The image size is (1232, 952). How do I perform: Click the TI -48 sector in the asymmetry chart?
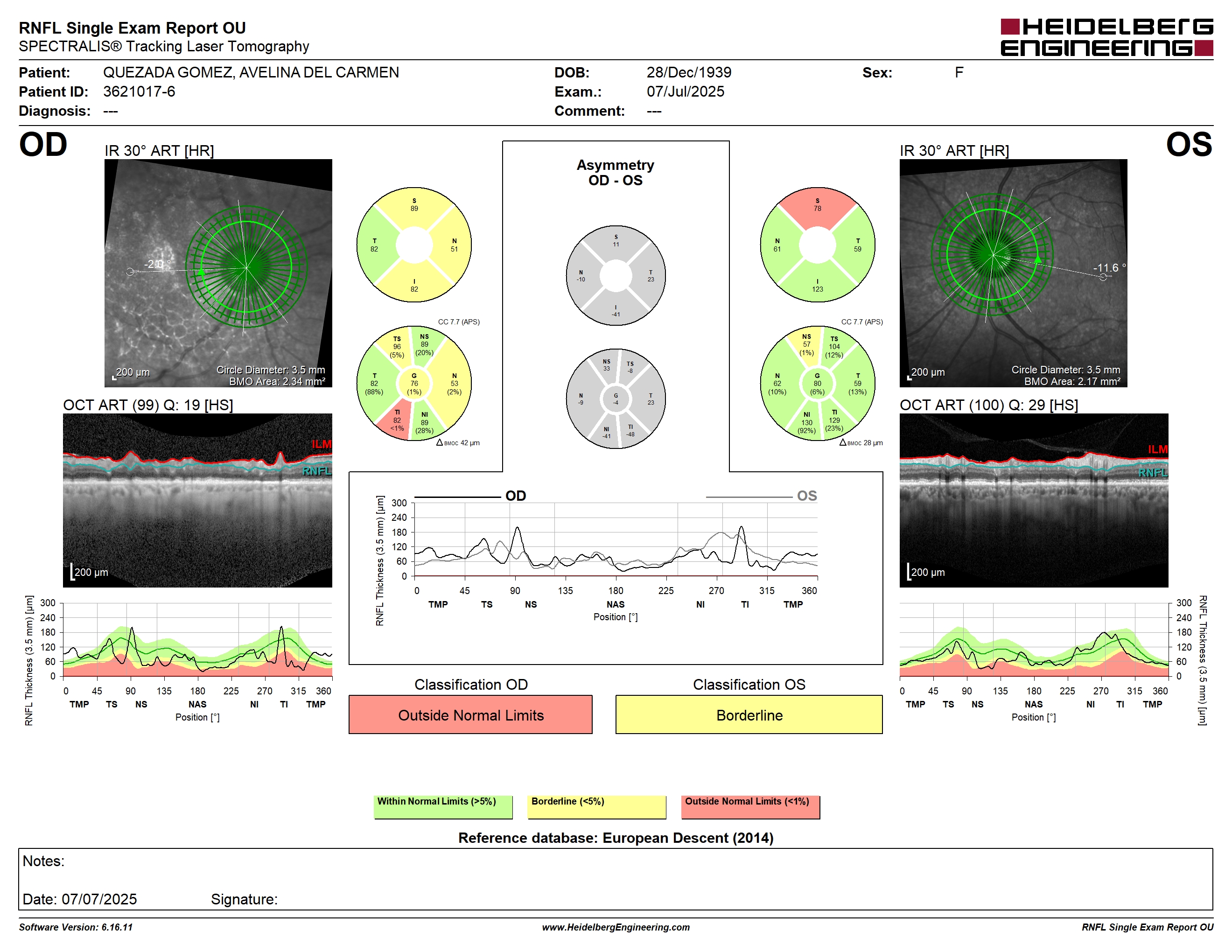630,430
